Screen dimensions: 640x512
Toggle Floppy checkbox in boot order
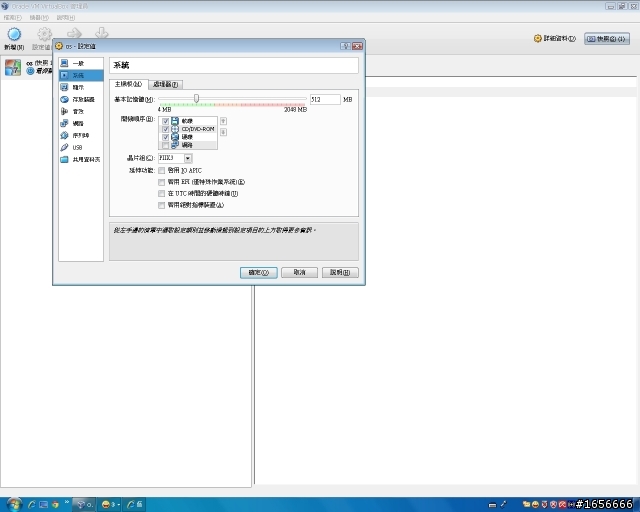tap(165, 121)
